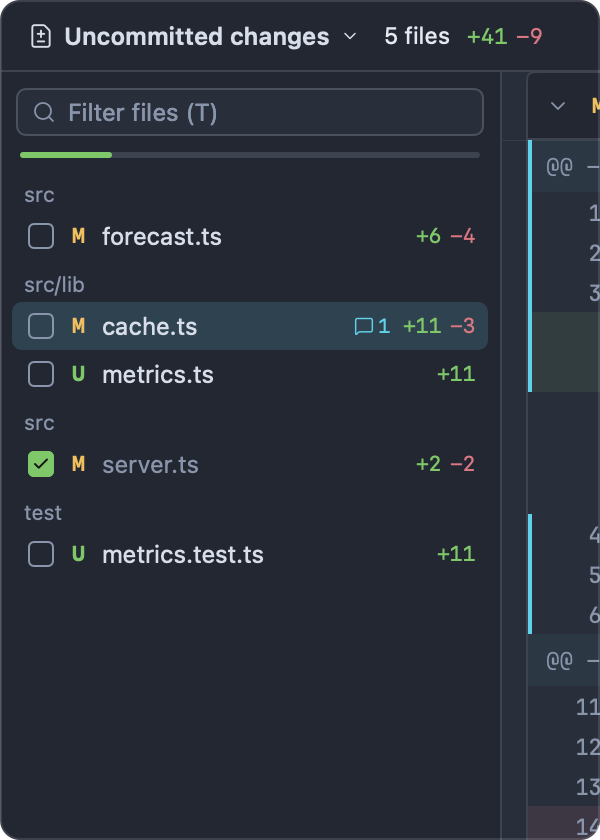Check the metrics.ts checkbox
The image size is (600, 840).
(41, 374)
